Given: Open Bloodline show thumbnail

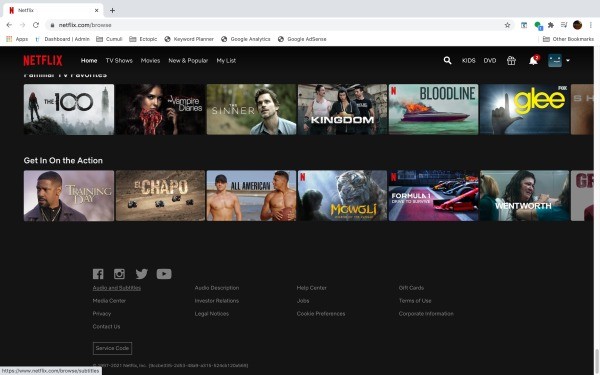Looking at the screenshot, I should point(434,109).
